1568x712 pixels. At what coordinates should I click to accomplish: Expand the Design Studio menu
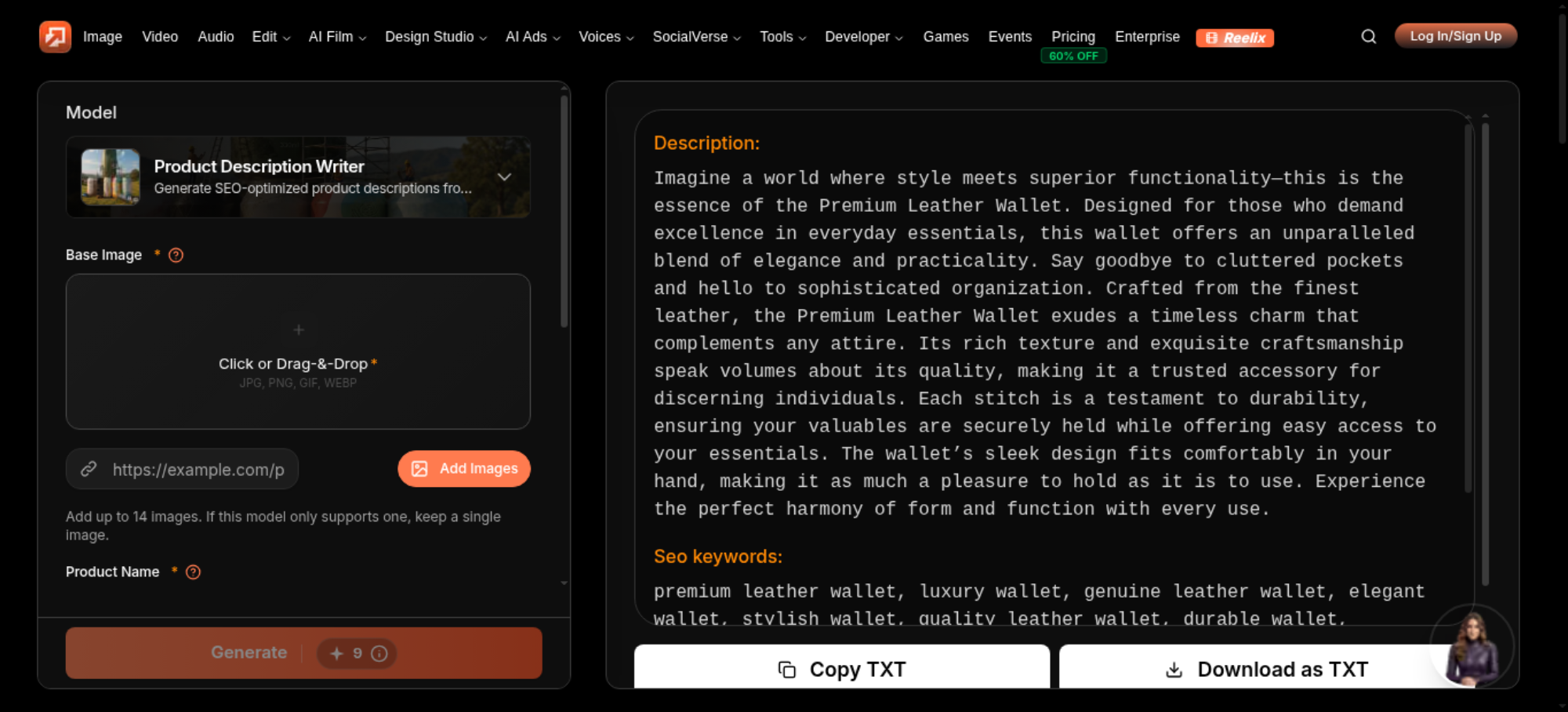(x=436, y=37)
